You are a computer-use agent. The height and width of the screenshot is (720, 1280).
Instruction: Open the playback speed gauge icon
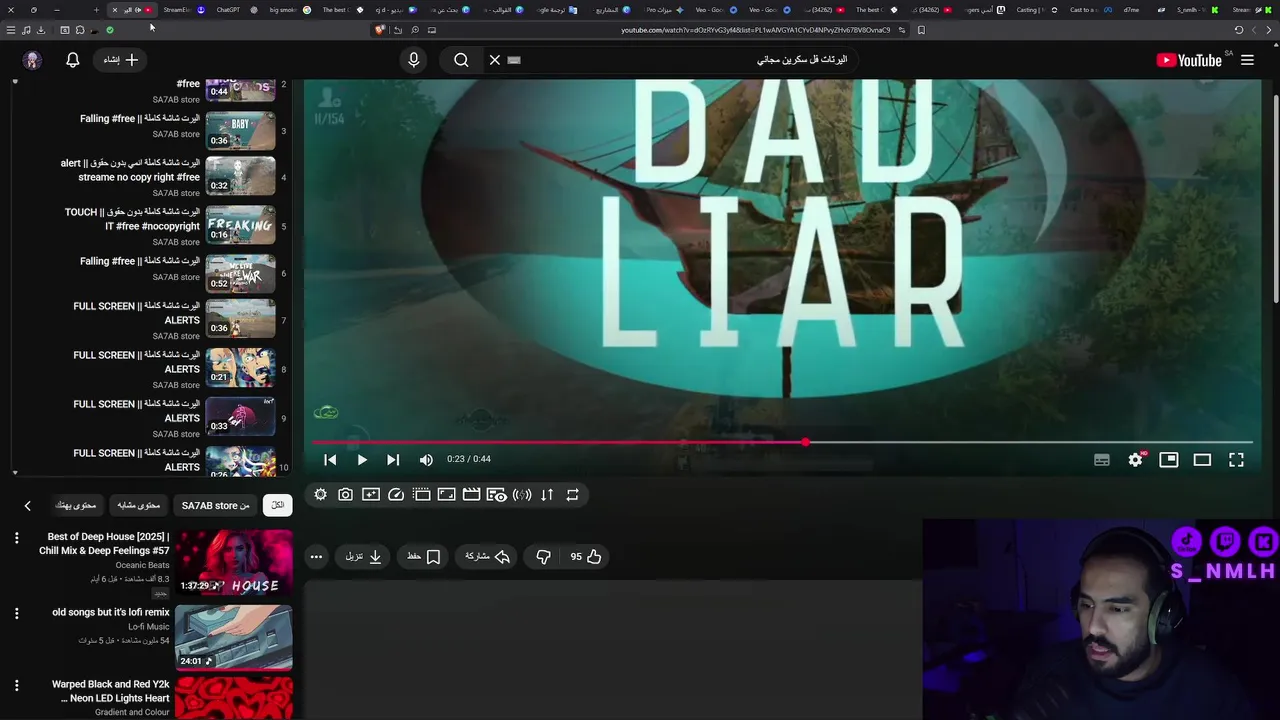pos(396,495)
